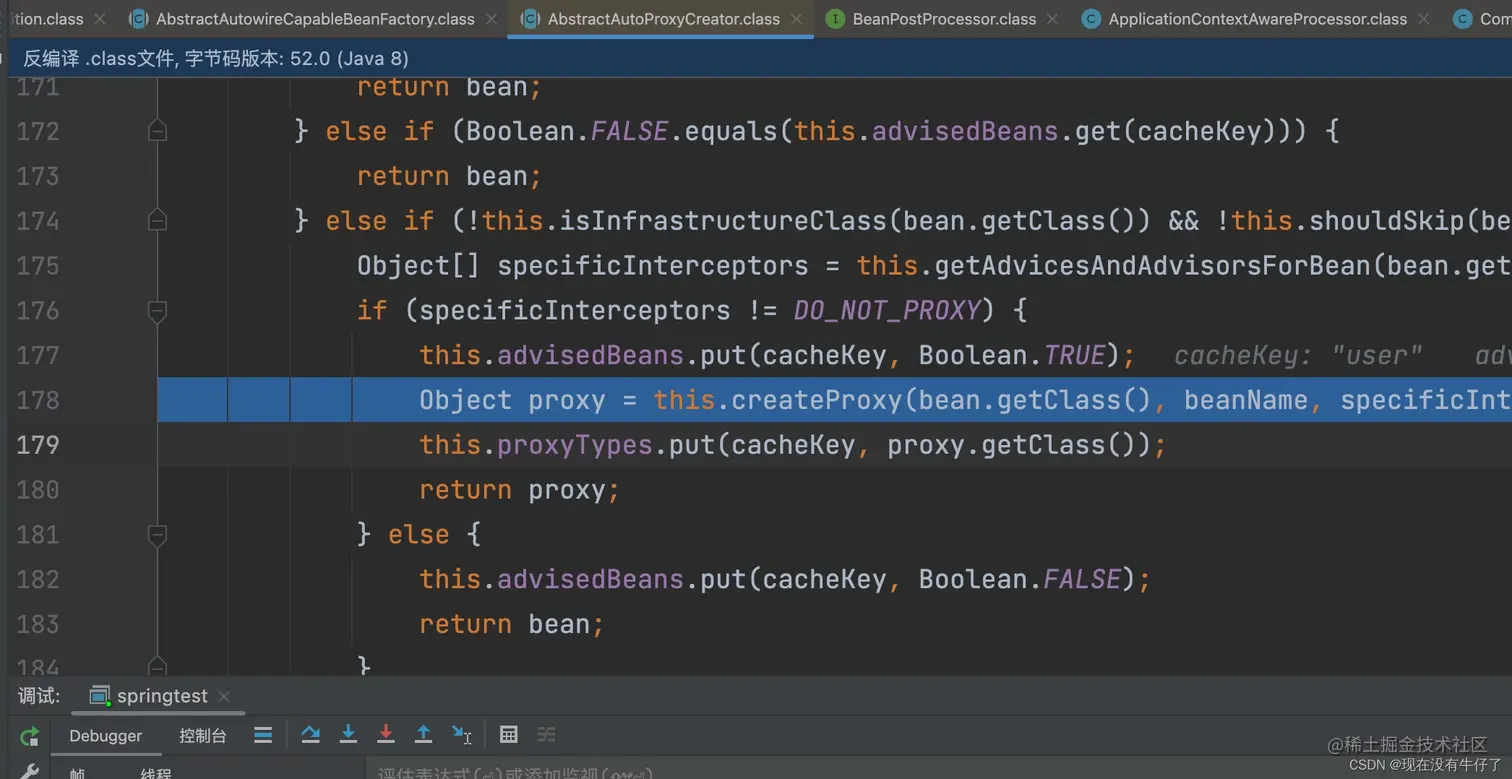Viewport: 1512px width, 779px height.
Task: Collapse the code block at line 174
Action: [x=157, y=220]
